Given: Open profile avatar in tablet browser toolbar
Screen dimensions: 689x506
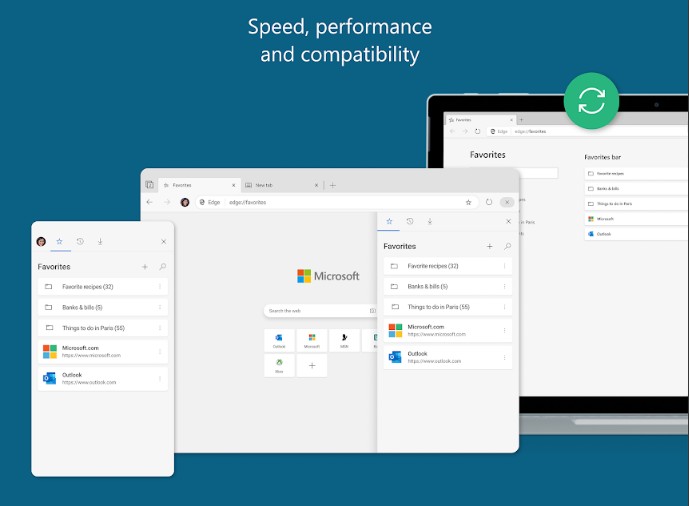Looking at the screenshot, I should point(185,202).
